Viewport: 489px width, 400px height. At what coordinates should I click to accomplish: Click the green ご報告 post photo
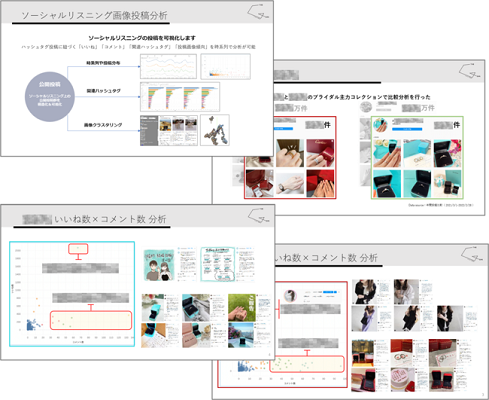[x=242, y=307]
